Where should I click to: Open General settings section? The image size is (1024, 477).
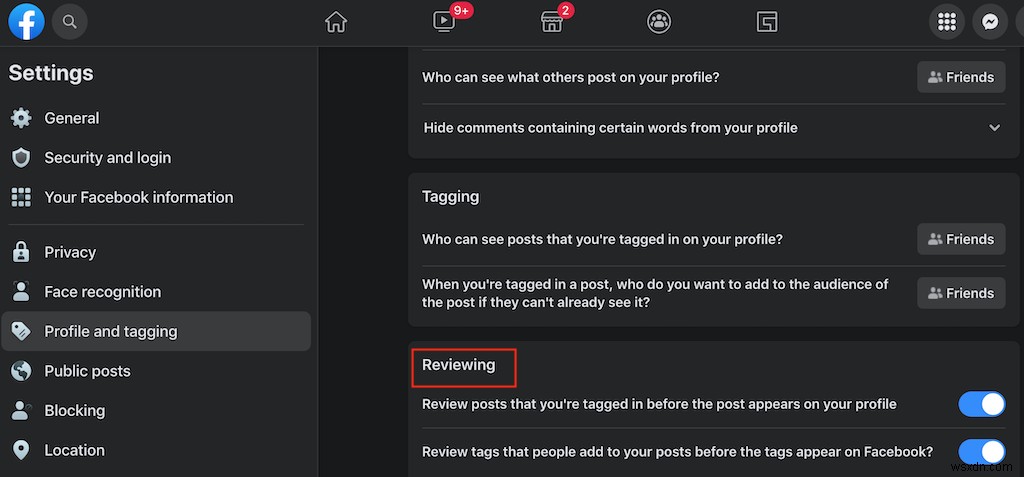tap(156, 118)
